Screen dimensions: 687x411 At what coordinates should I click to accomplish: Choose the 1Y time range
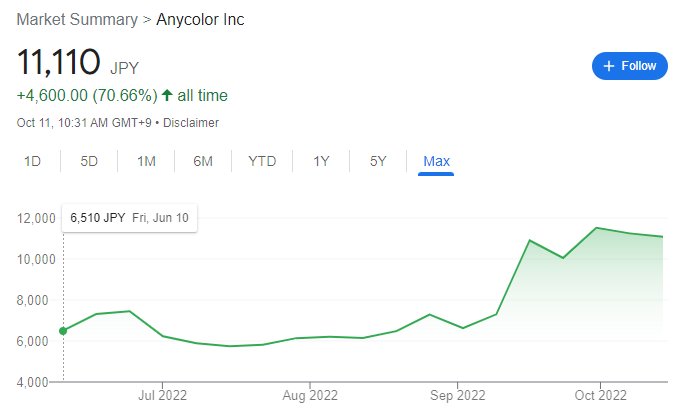tap(321, 161)
